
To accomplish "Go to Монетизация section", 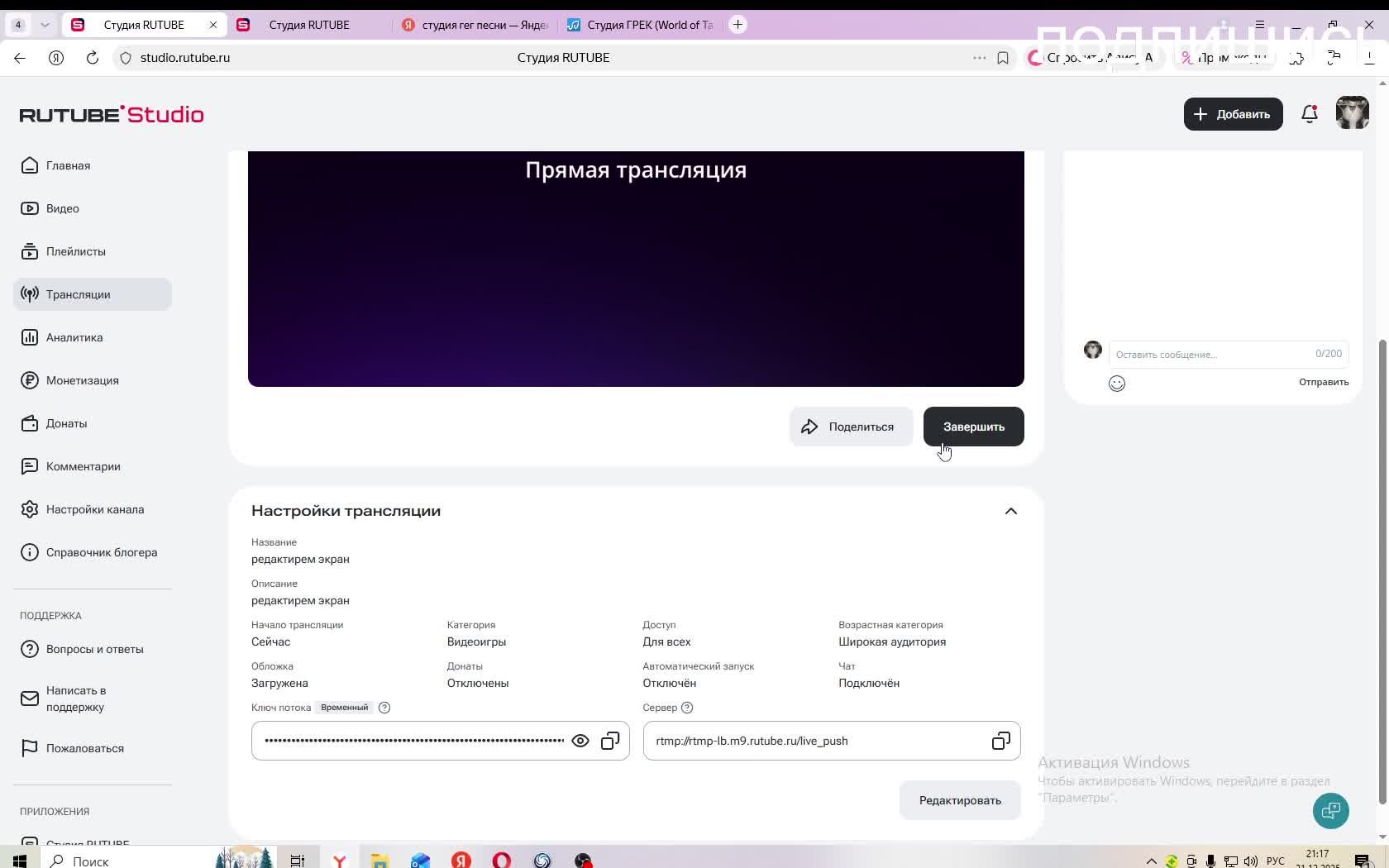I will coord(82,380).
